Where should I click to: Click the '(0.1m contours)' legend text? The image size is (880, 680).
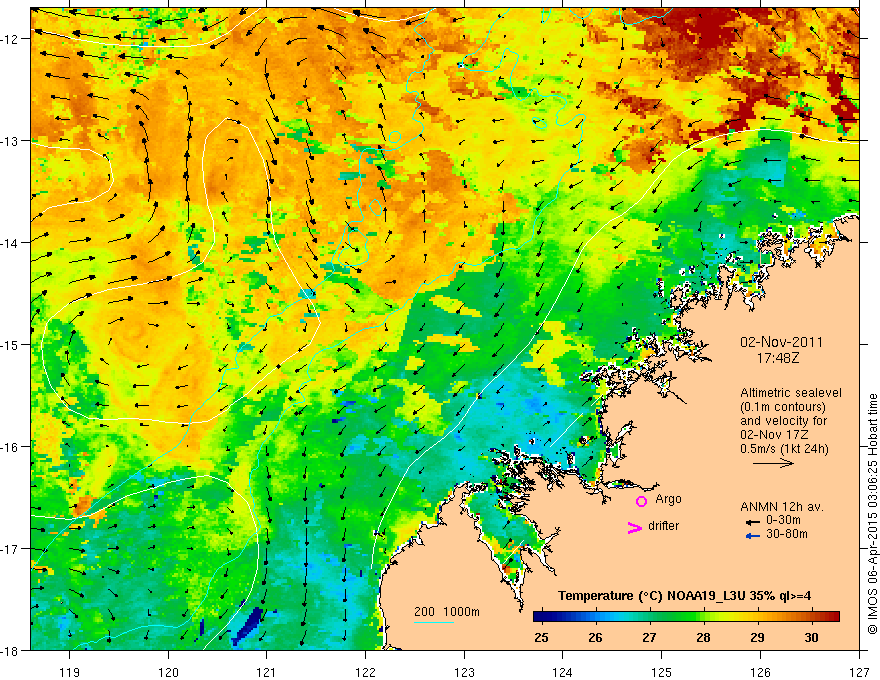click(783, 407)
